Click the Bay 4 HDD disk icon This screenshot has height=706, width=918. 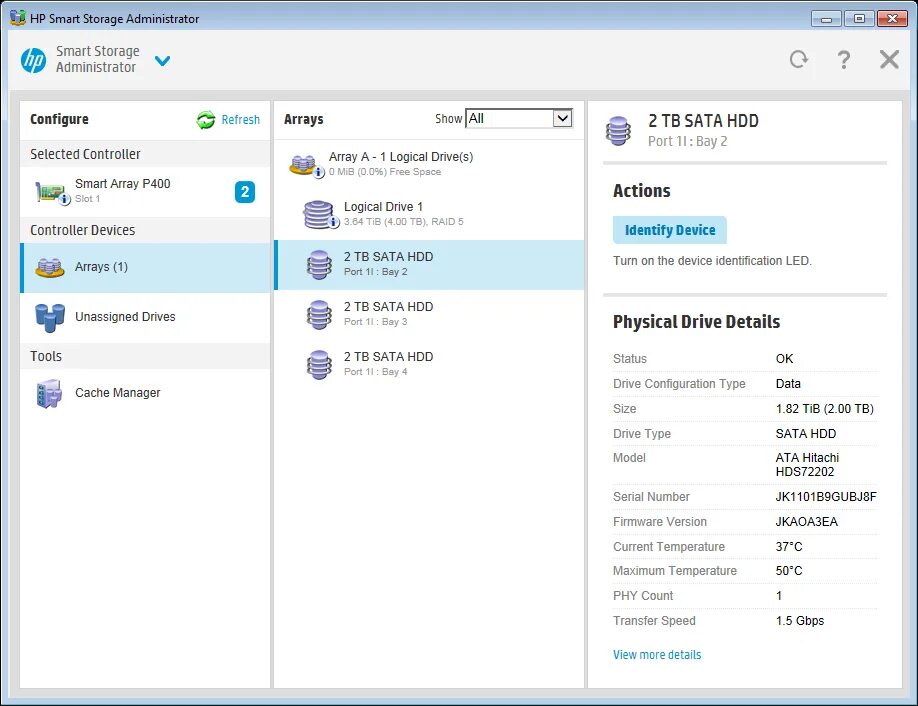tap(319, 364)
